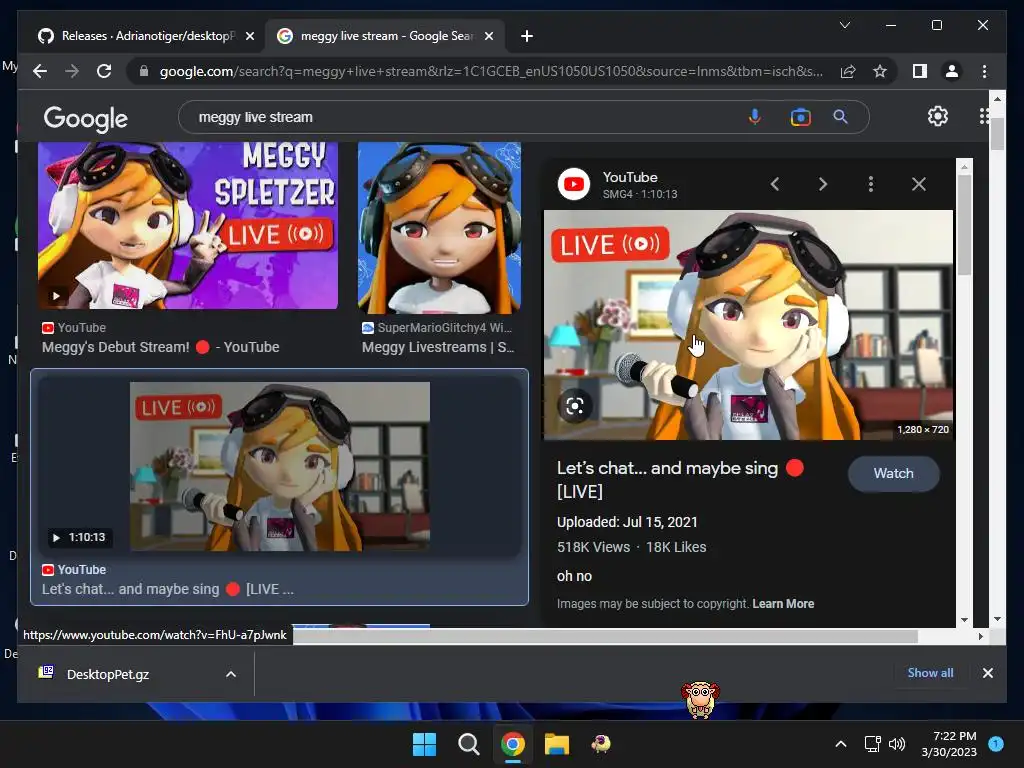Click the browser forward arrow
This screenshot has height=768, width=1024.
click(72, 71)
